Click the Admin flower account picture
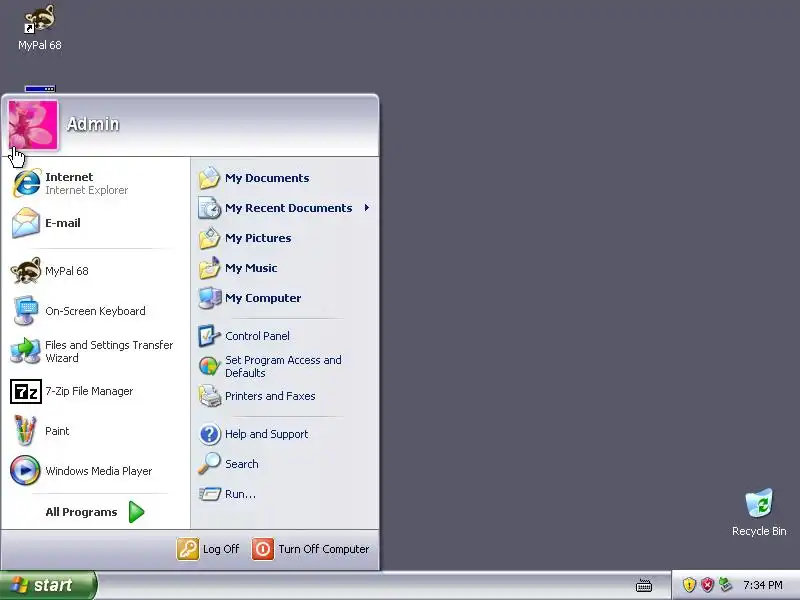 [33, 125]
